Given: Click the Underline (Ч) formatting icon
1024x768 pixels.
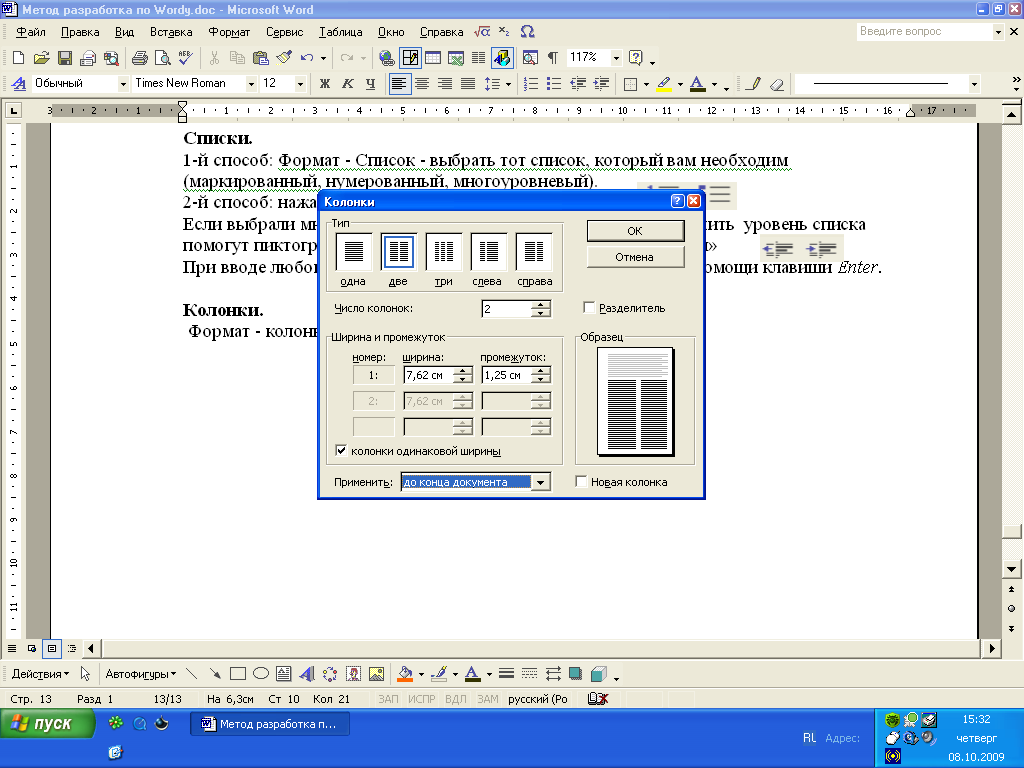Looking at the screenshot, I should click(371, 84).
